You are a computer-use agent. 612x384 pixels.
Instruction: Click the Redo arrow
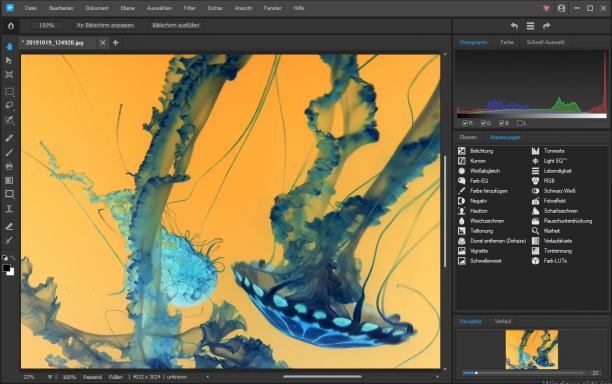click(546, 26)
